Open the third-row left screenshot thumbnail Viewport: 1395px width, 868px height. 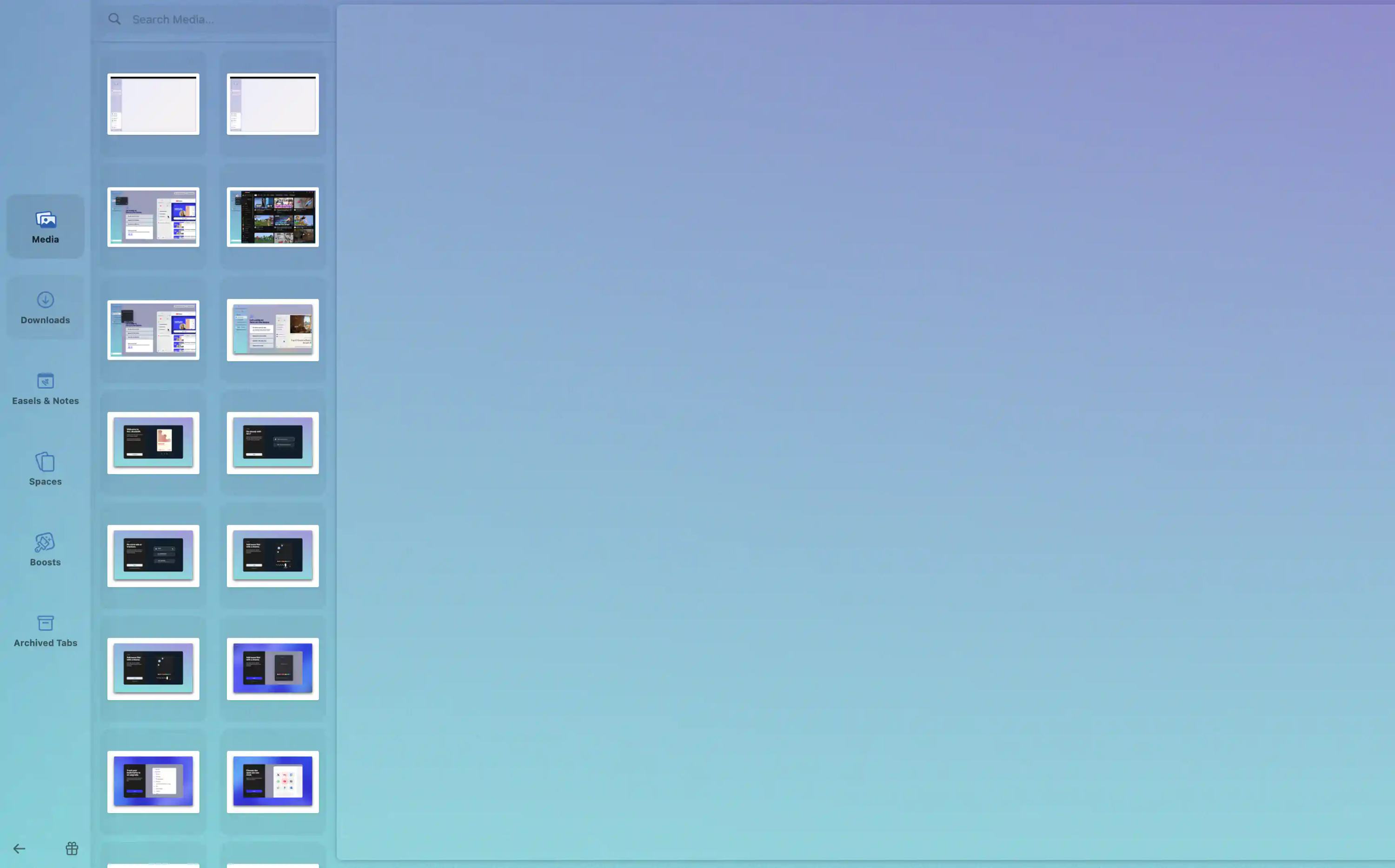coord(153,330)
